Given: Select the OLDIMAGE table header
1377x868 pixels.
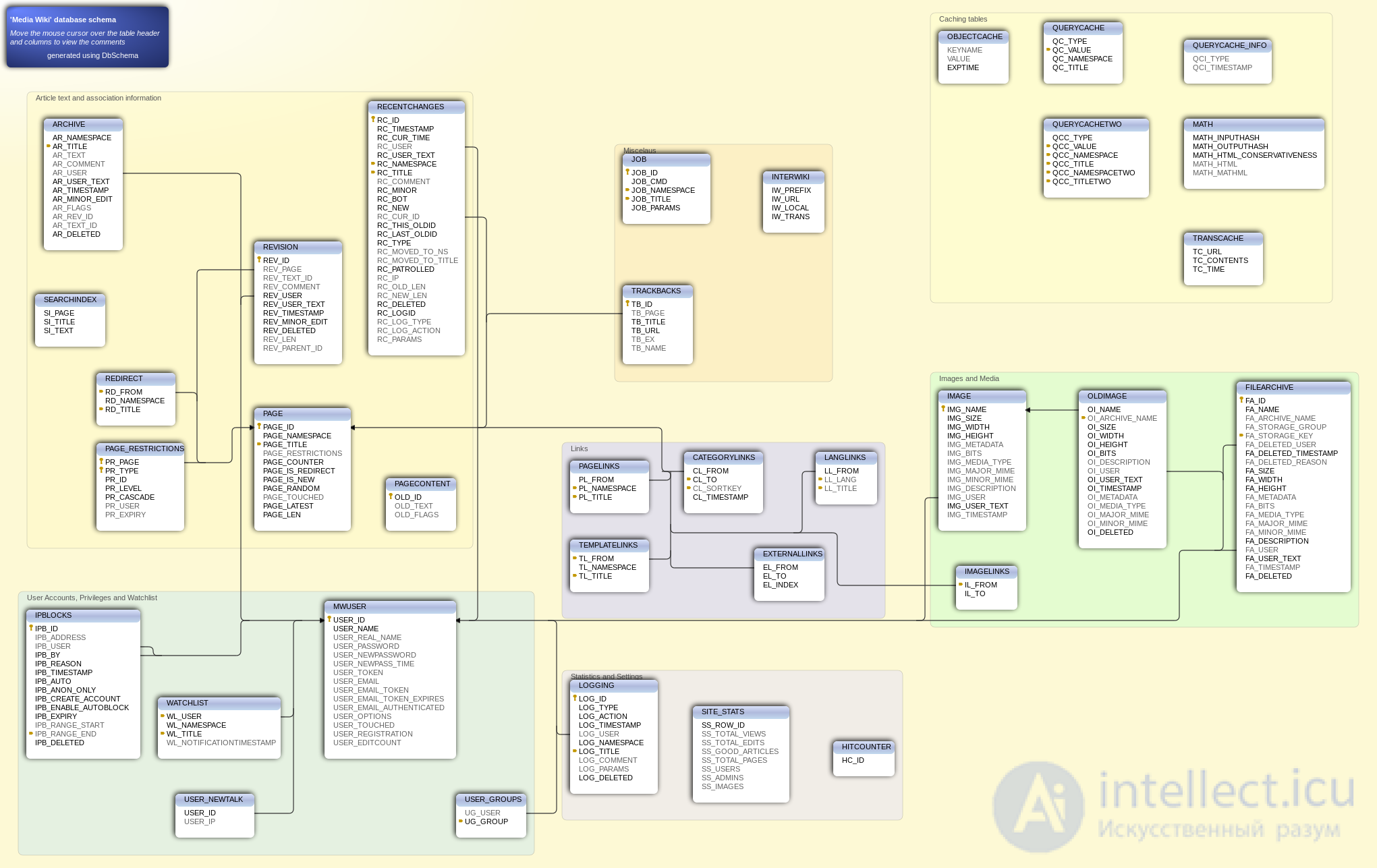Looking at the screenshot, I should (x=1123, y=396).
